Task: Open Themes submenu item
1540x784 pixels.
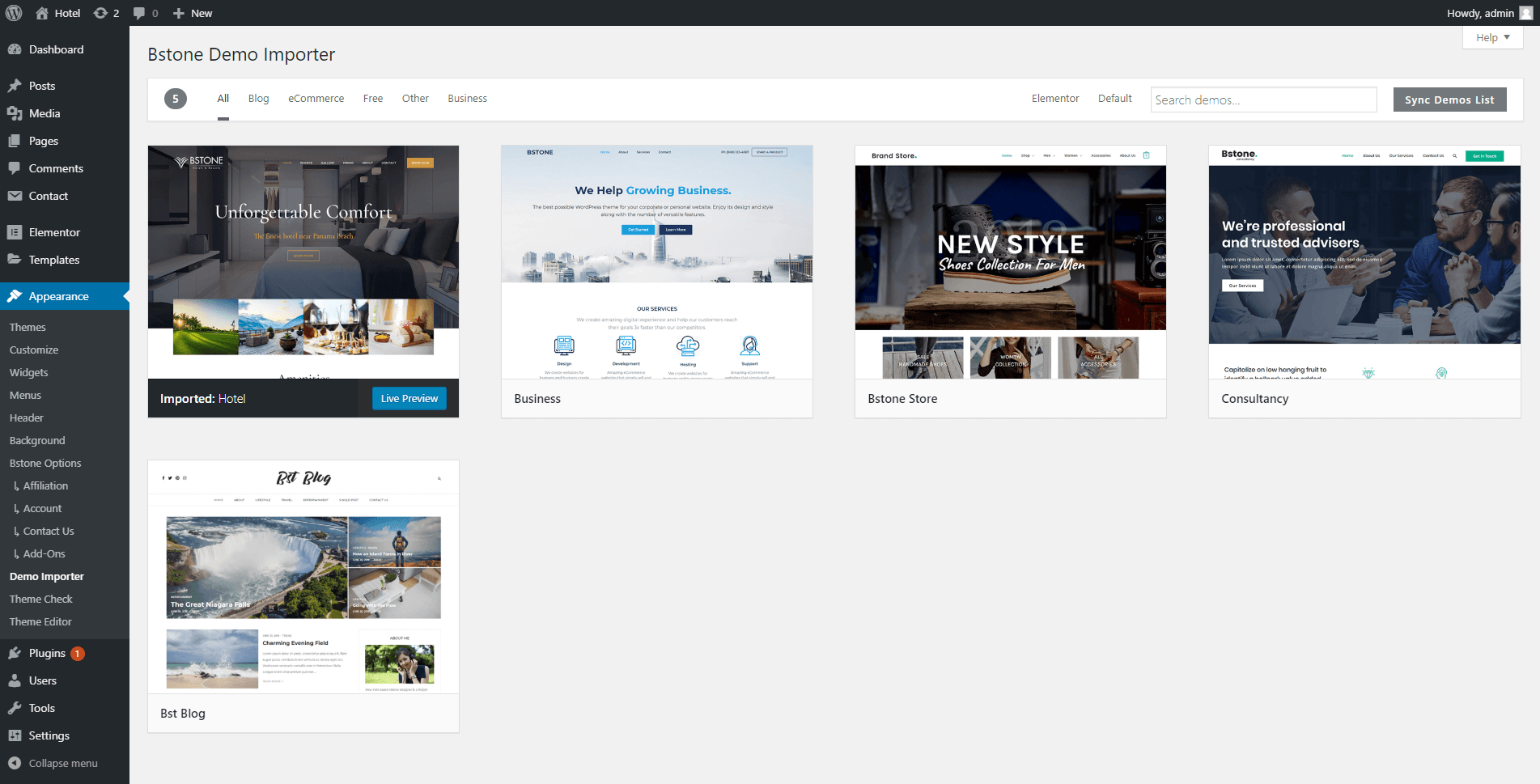Action: click(28, 327)
